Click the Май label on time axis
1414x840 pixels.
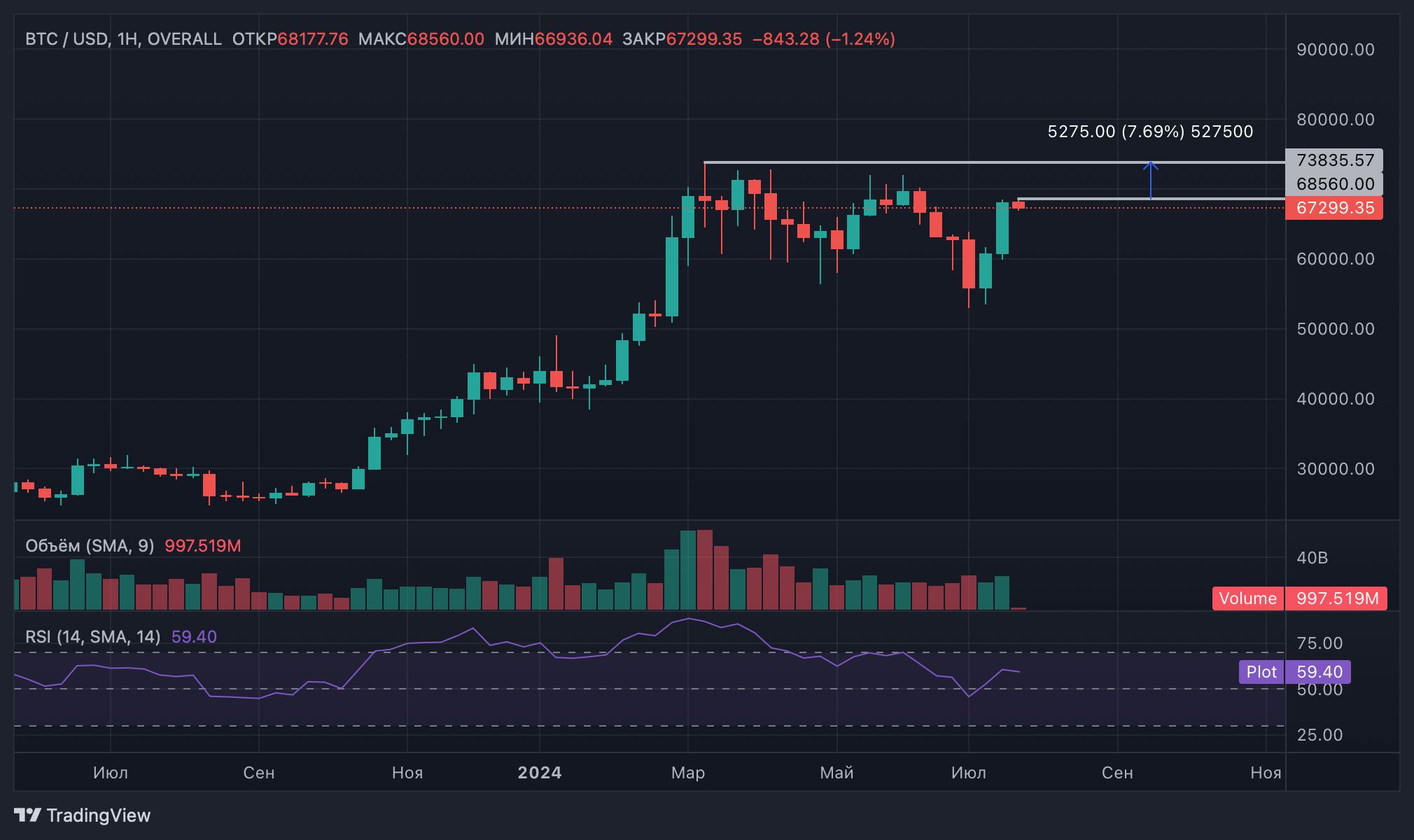click(x=836, y=773)
